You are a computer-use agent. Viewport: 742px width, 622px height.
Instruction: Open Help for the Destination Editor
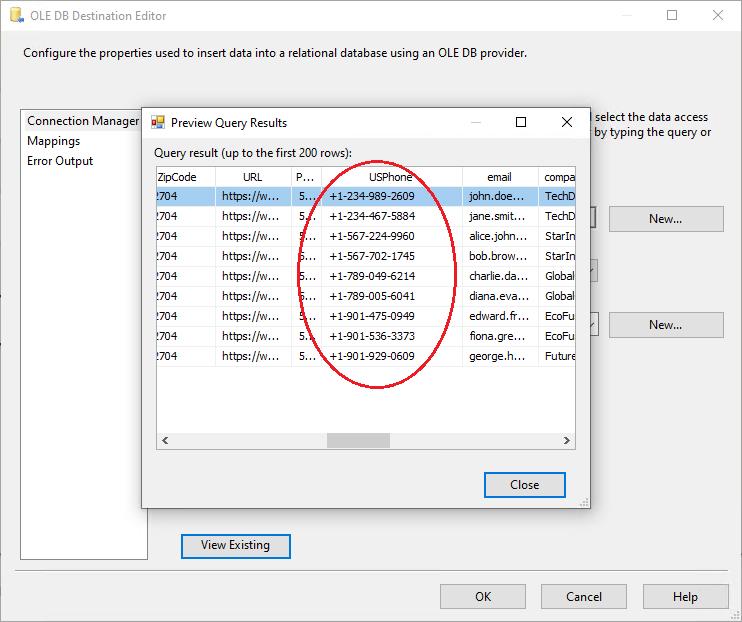(x=685, y=597)
